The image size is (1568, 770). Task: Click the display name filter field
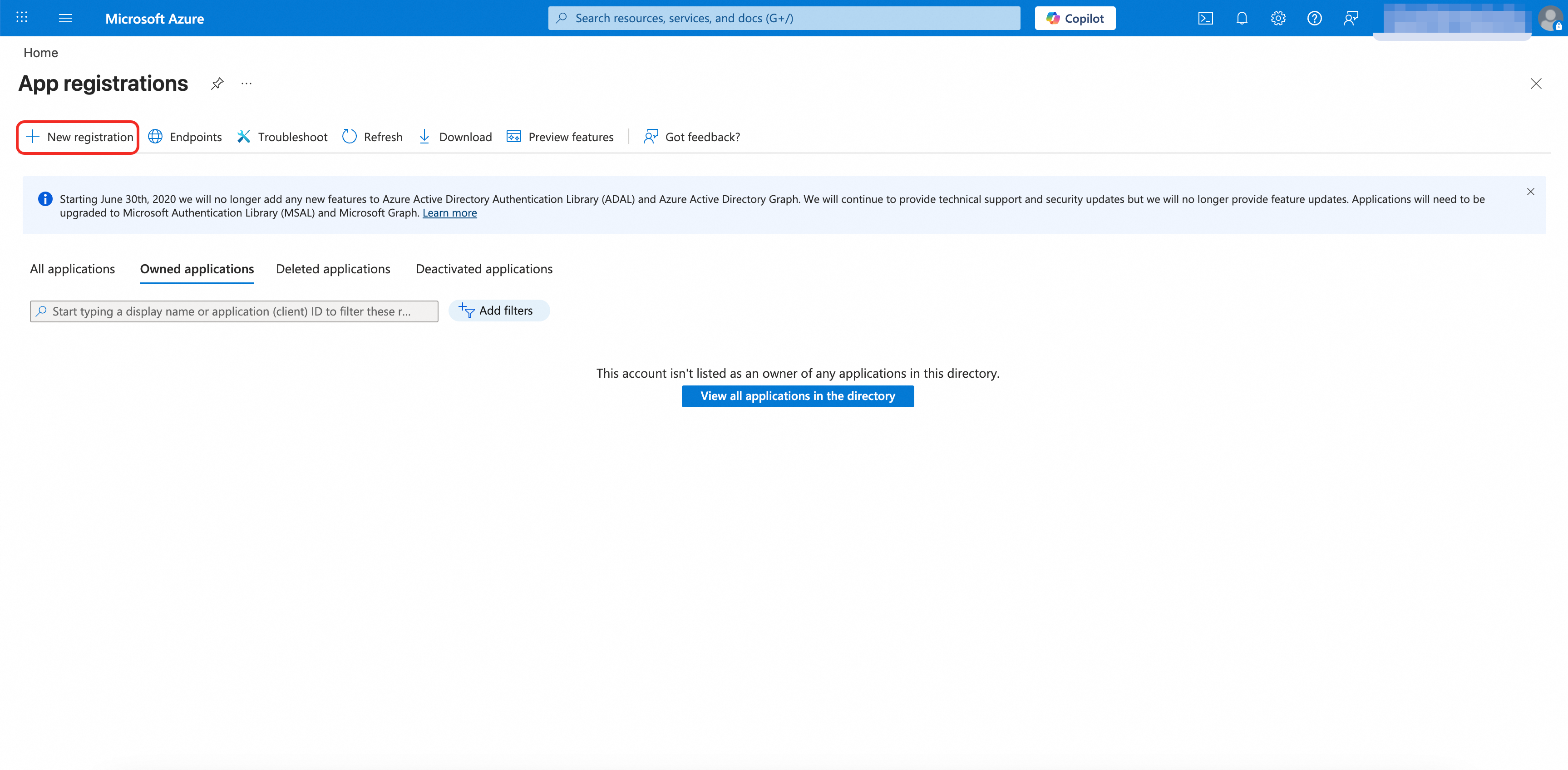[x=234, y=311]
